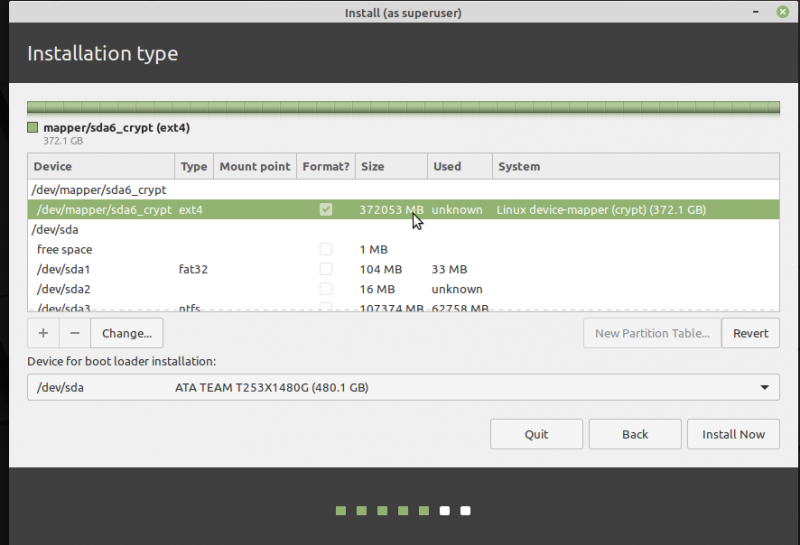Click the plus add partition button

tap(43, 334)
